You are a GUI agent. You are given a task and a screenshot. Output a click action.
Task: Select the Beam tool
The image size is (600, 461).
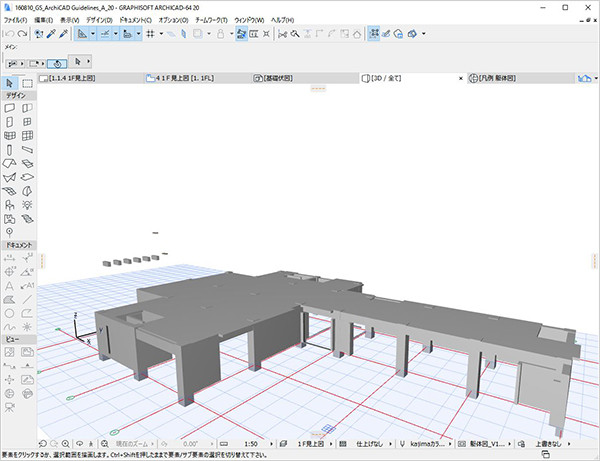click(x=27, y=150)
